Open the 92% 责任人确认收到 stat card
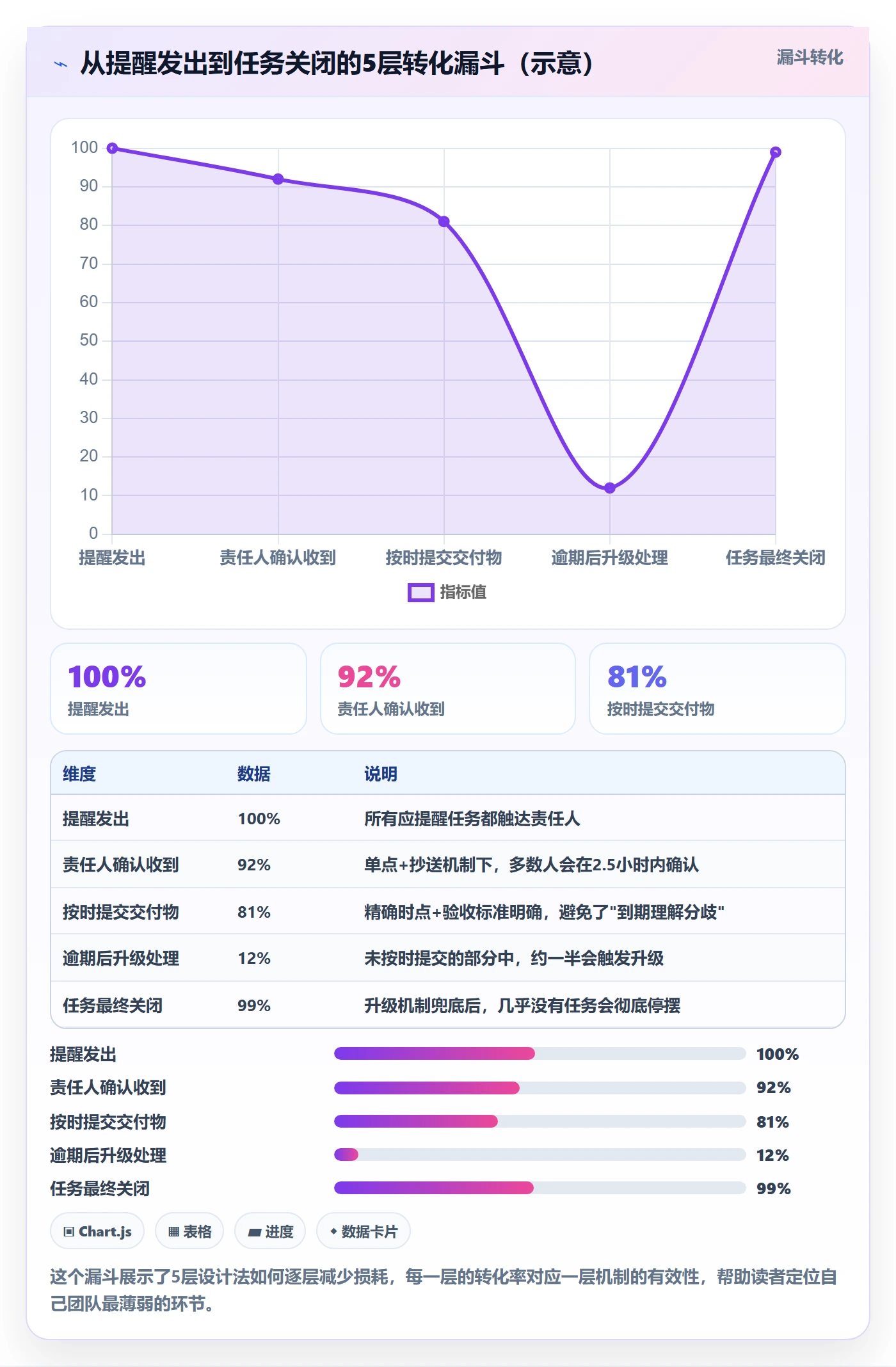 pos(448,689)
